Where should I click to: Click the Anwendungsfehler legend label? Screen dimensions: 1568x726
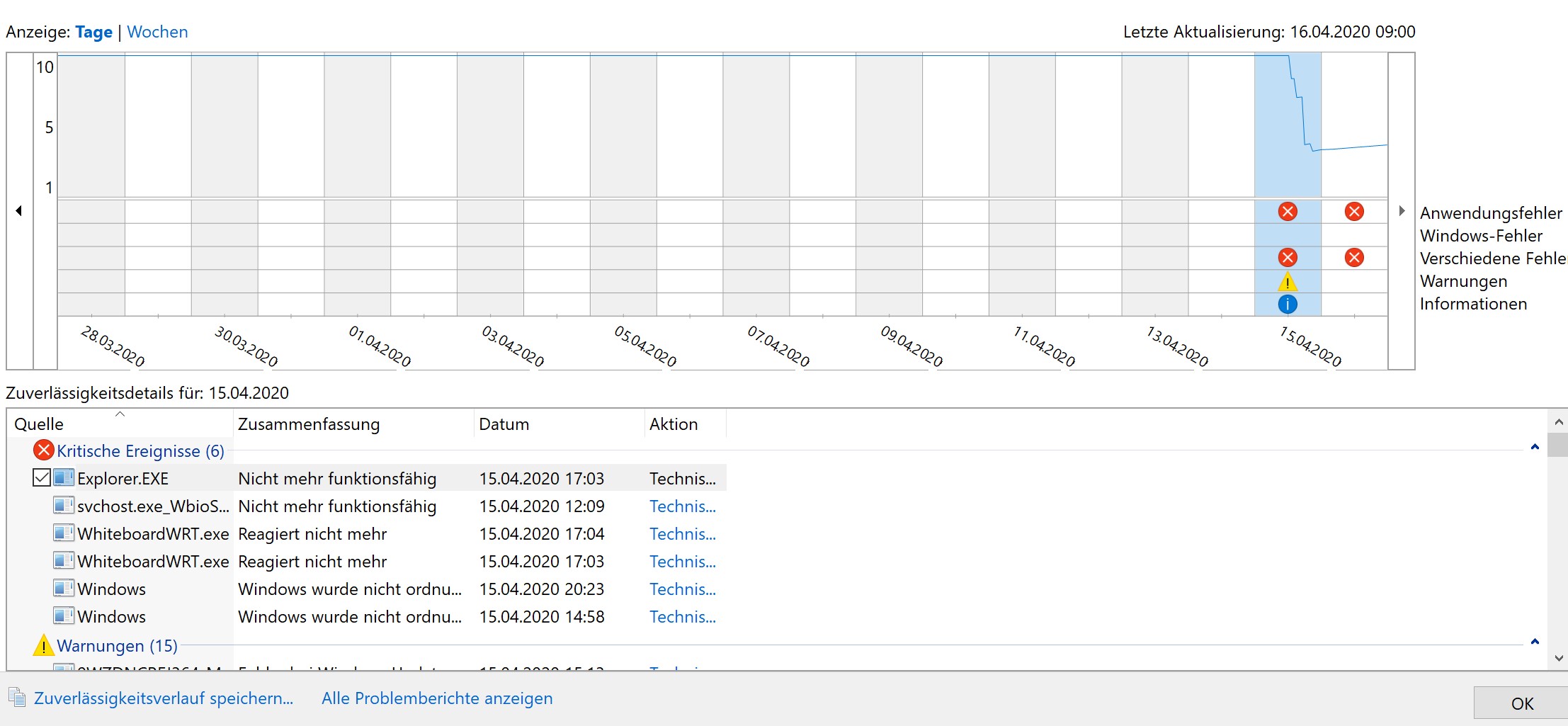[x=1491, y=213]
